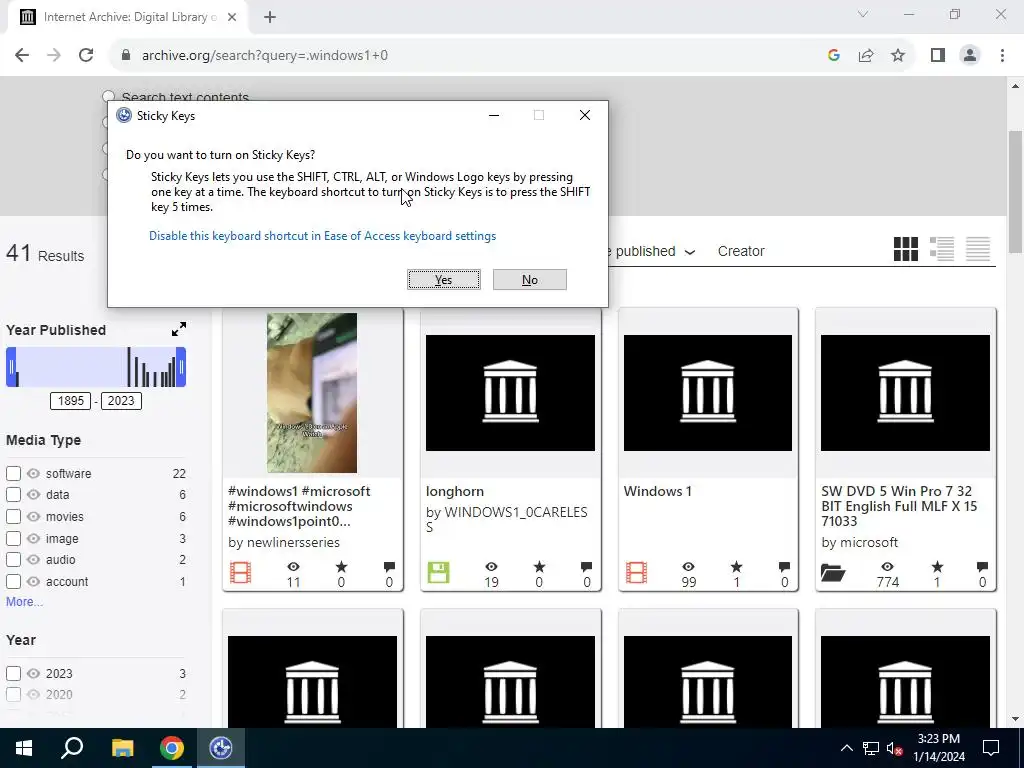Click the Google icon in address bar
Viewport: 1024px width, 768px height.
point(833,55)
